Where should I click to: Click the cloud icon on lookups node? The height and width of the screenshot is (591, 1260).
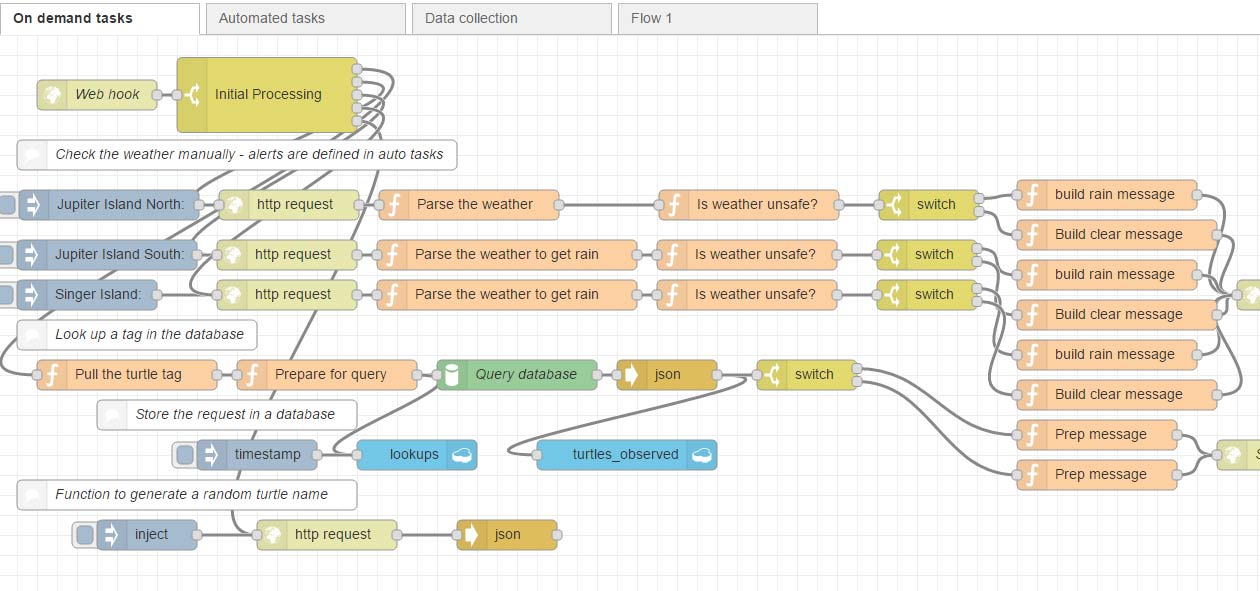[462, 455]
